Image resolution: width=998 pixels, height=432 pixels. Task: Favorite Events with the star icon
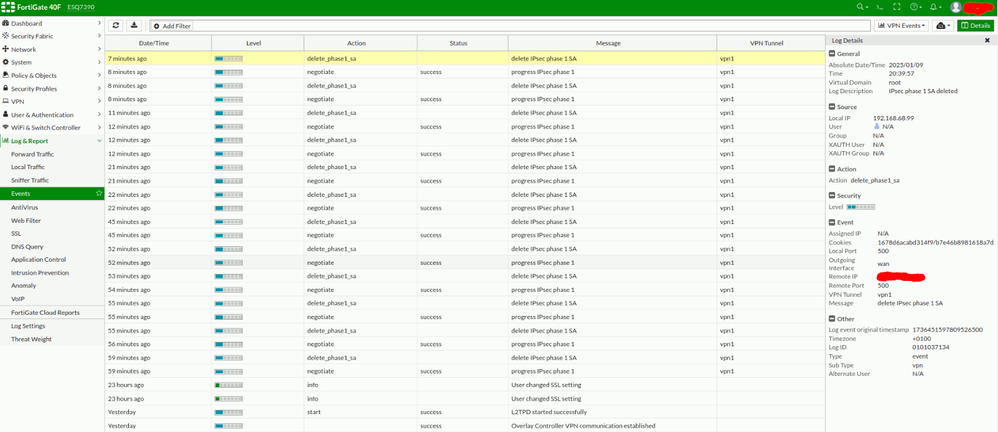tap(98, 193)
